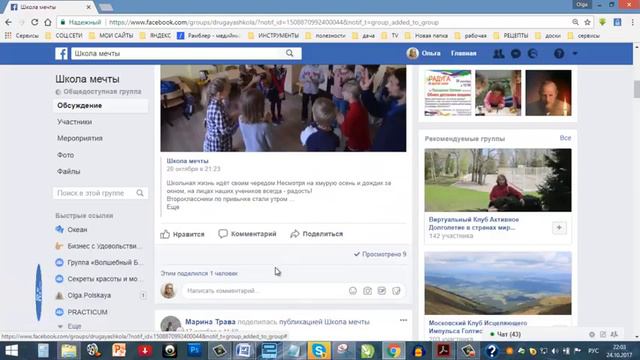Focus the Написать комментарий field
The width and height of the screenshot is (640, 360).
pos(263,291)
